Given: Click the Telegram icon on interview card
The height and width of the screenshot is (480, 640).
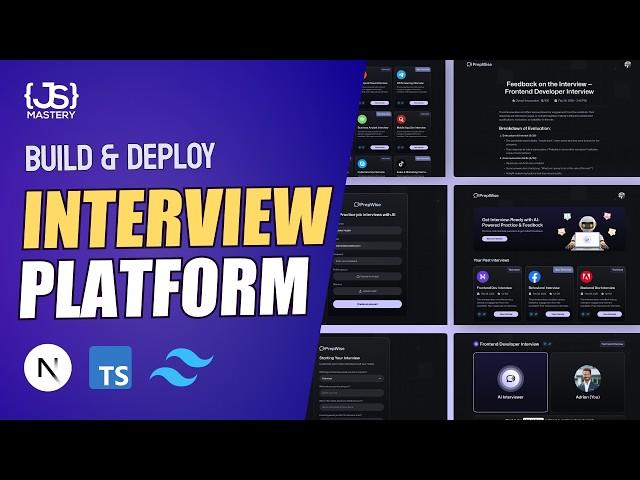Looking at the screenshot, I should click(x=401, y=75).
